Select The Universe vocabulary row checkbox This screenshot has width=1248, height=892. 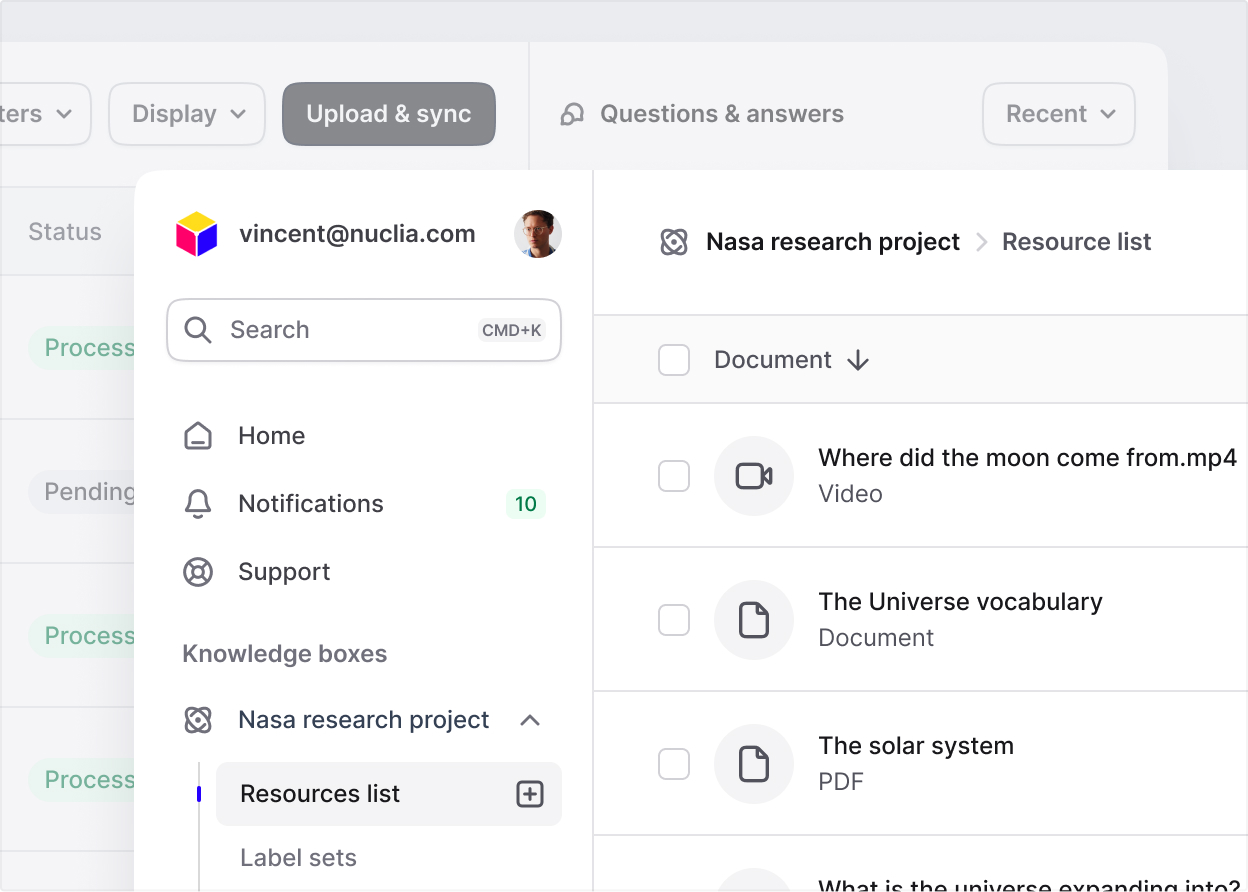tap(674, 620)
